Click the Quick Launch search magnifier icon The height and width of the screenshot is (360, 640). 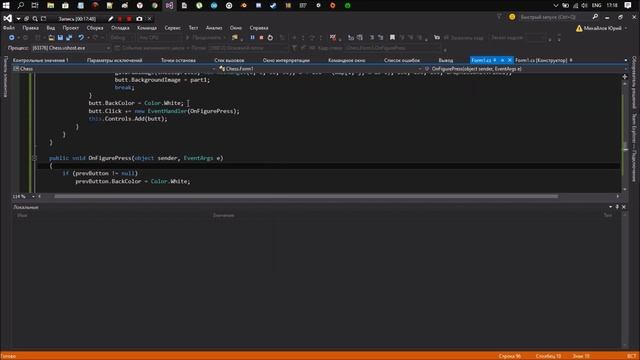[x=595, y=17]
